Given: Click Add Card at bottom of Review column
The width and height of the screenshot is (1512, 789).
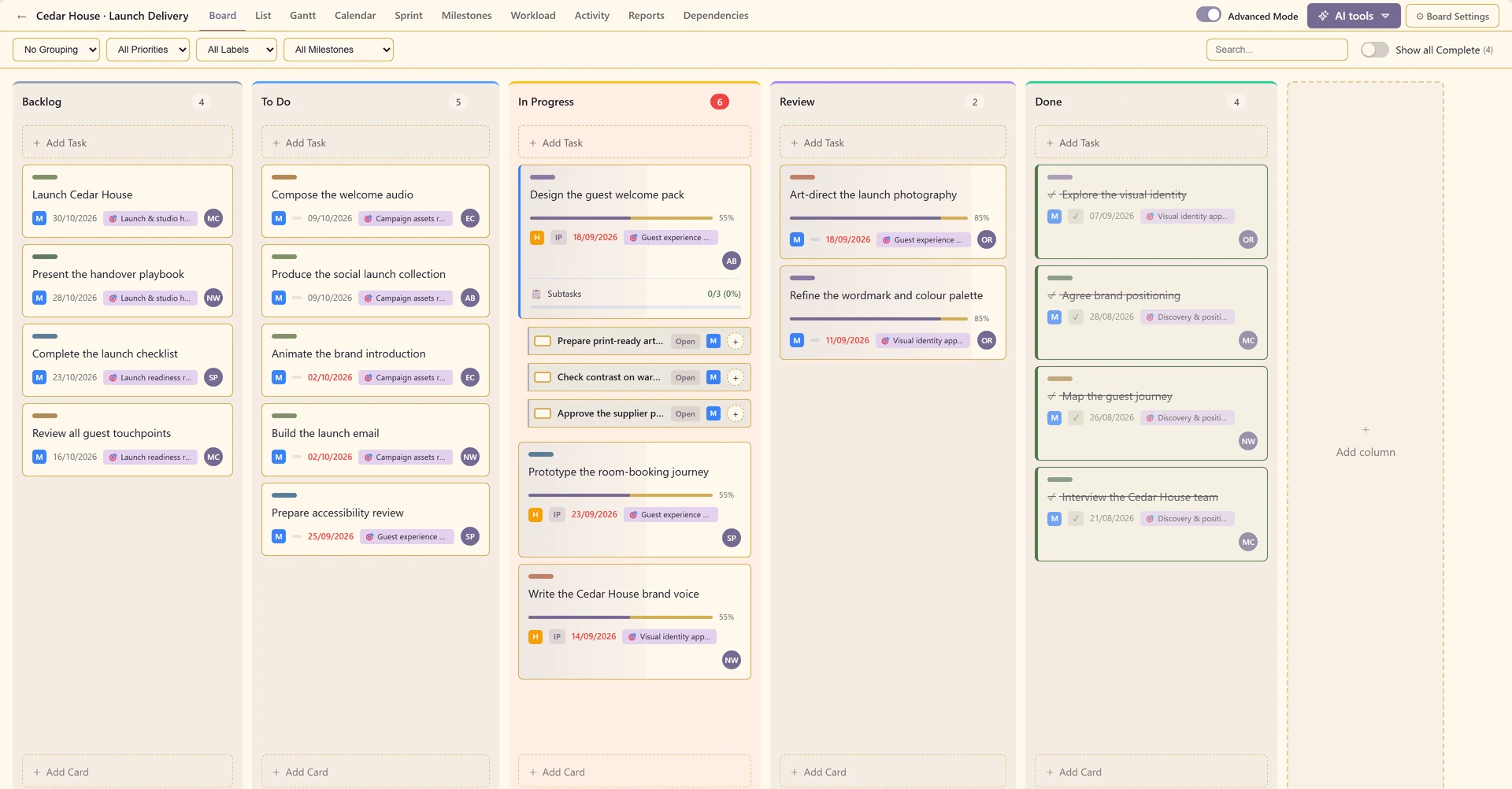Looking at the screenshot, I should coord(893,772).
